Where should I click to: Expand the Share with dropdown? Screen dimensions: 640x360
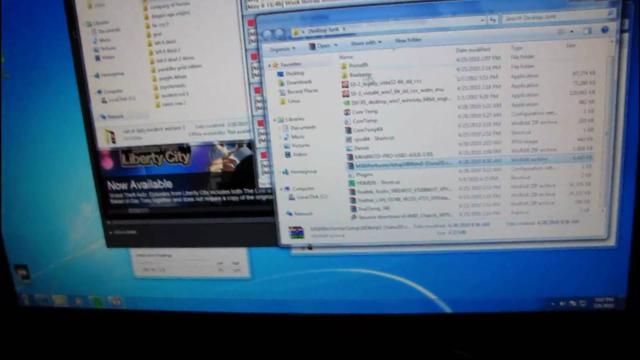(366, 43)
